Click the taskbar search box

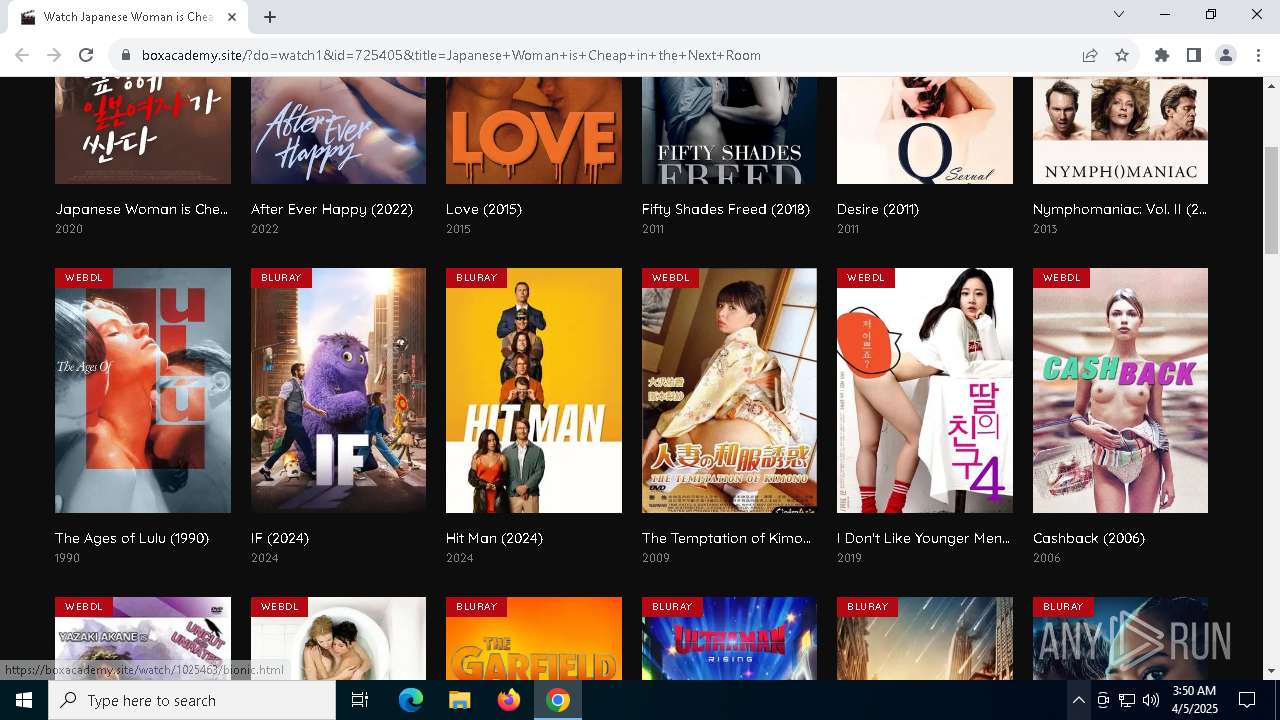click(192, 700)
